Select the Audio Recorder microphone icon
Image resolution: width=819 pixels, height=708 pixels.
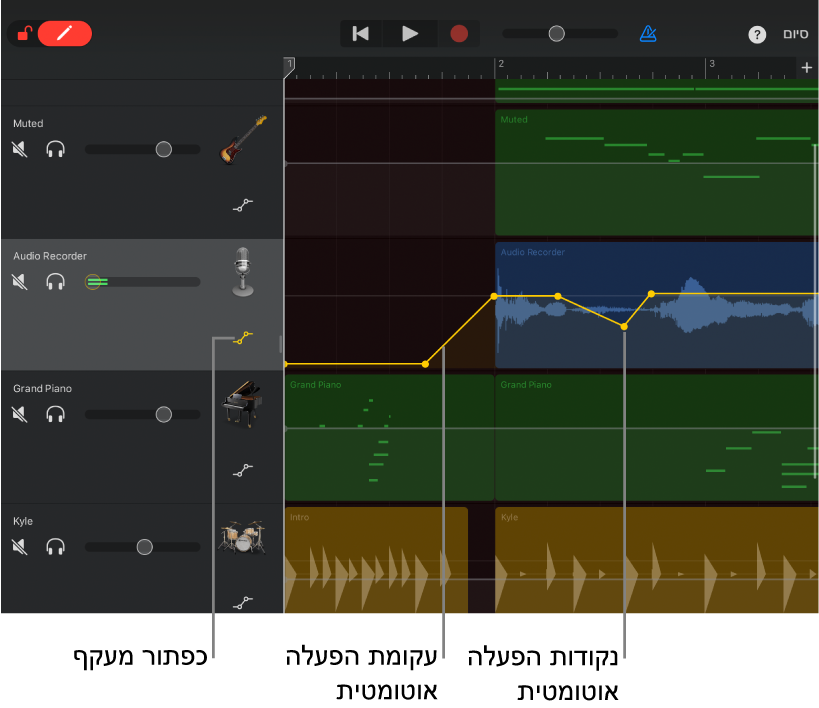click(x=242, y=271)
